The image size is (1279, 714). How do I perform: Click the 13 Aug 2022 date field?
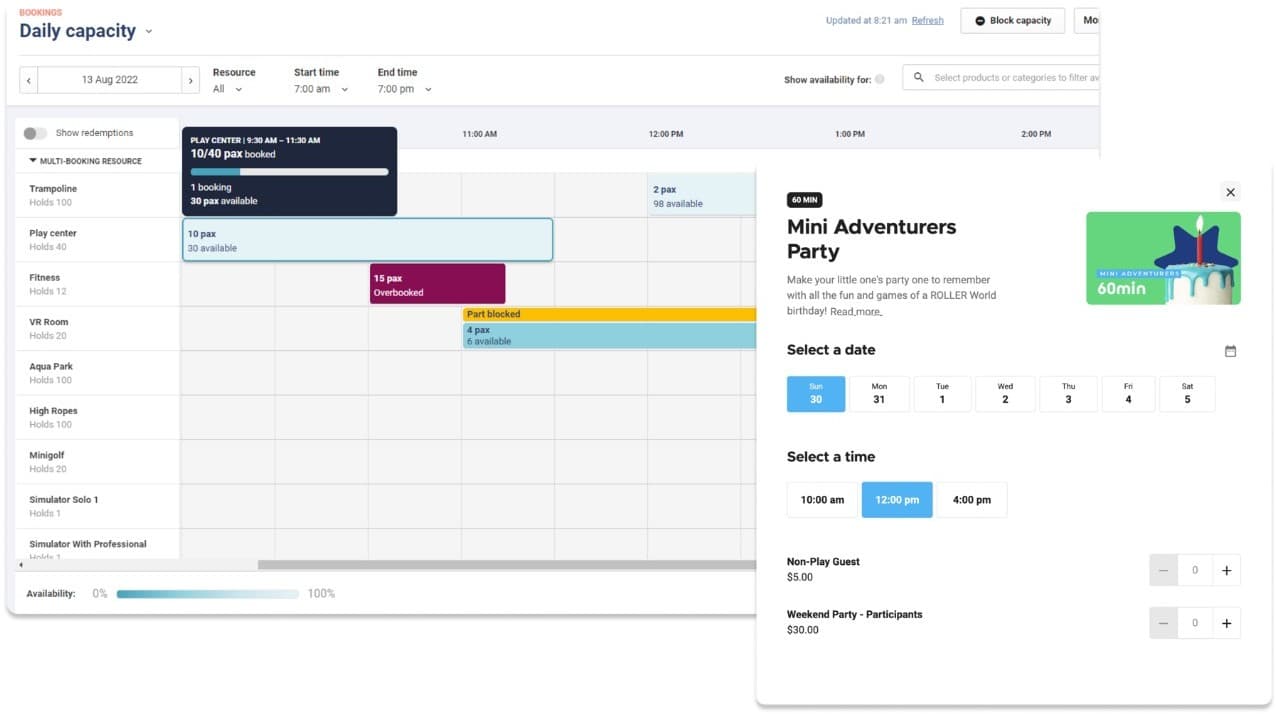[x=110, y=80]
